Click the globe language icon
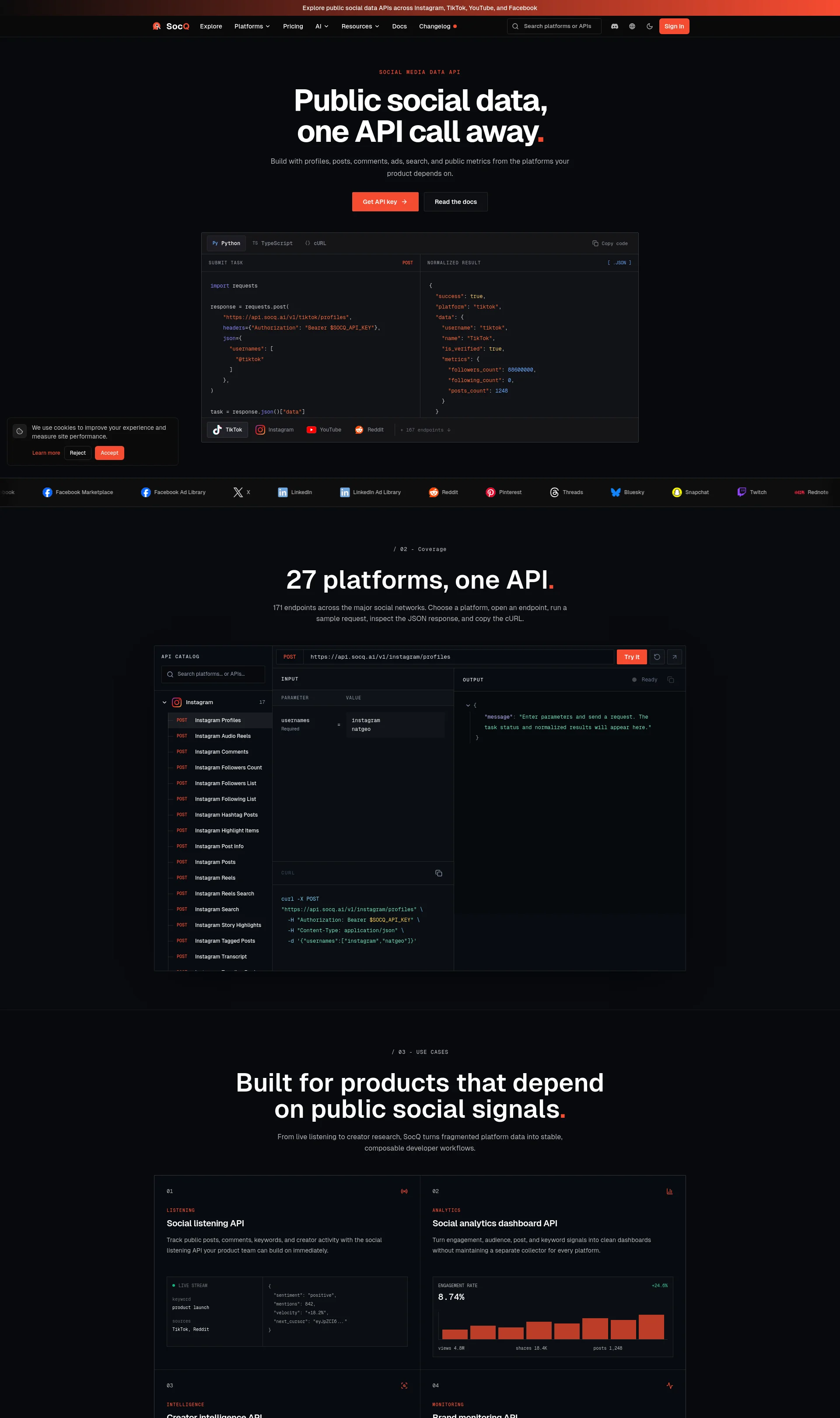The width and height of the screenshot is (840, 1418). [x=632, y=26]
